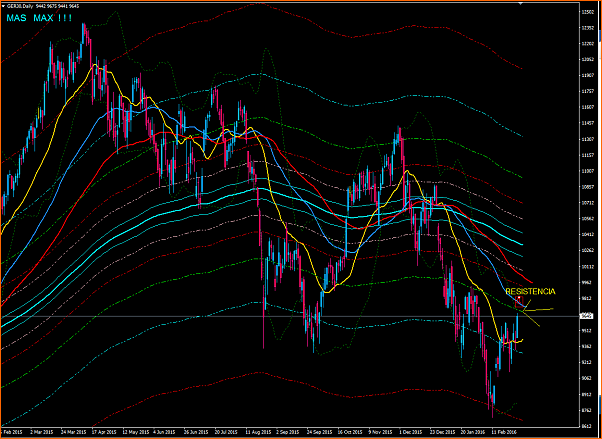Click the 11 Aug 2015 date label
The width and height of the screenshot is (602, 439).
click(258, 431)
